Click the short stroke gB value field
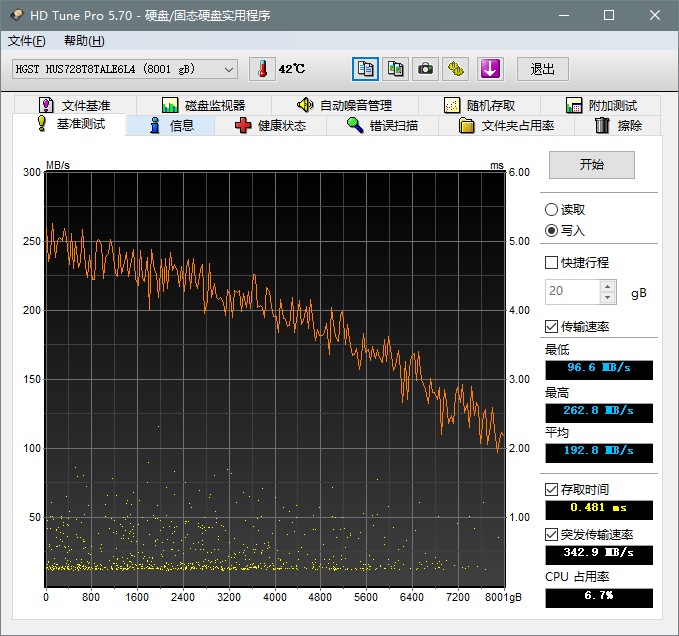Screen dimensions: 679x636 point(572,291)
